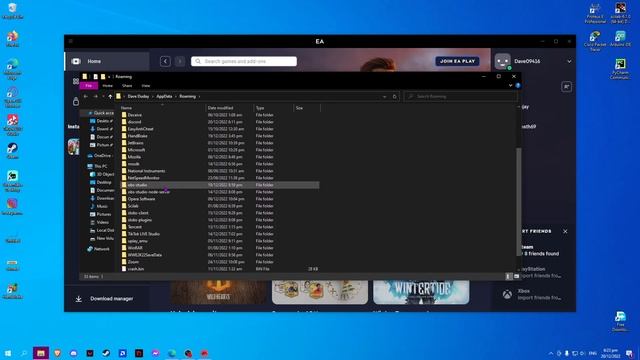Viewport: 640px width, 360px height.
Task: Click the EA search games field
Action: point(244,61)
